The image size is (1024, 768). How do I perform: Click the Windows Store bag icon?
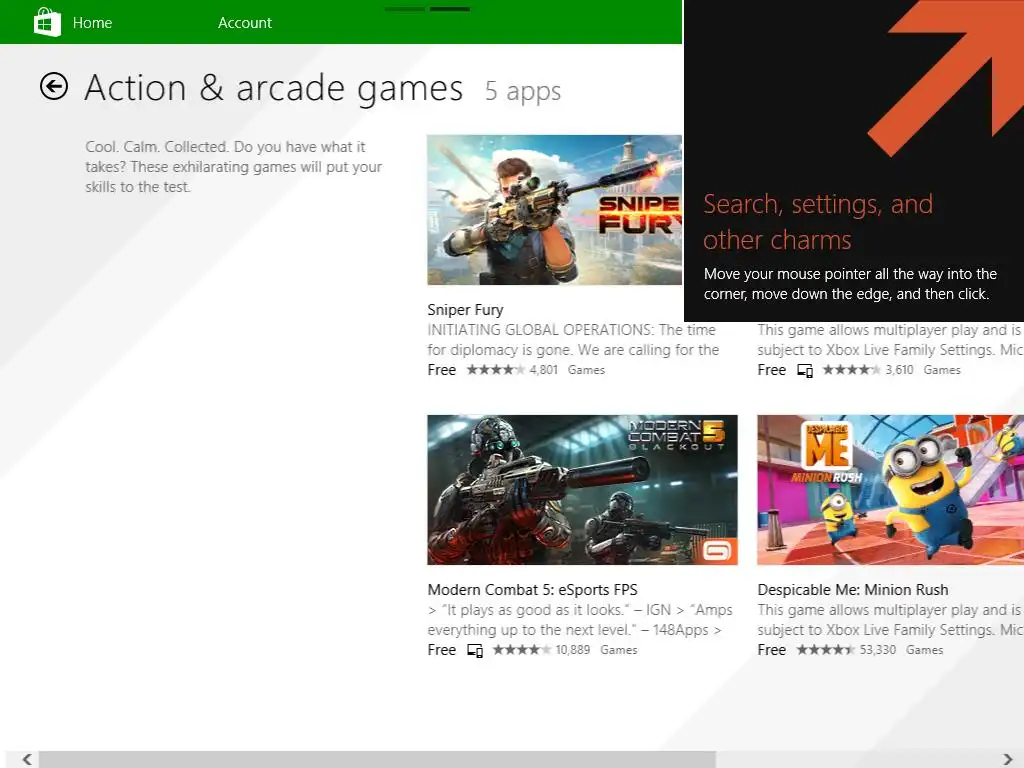pos(47,22)
